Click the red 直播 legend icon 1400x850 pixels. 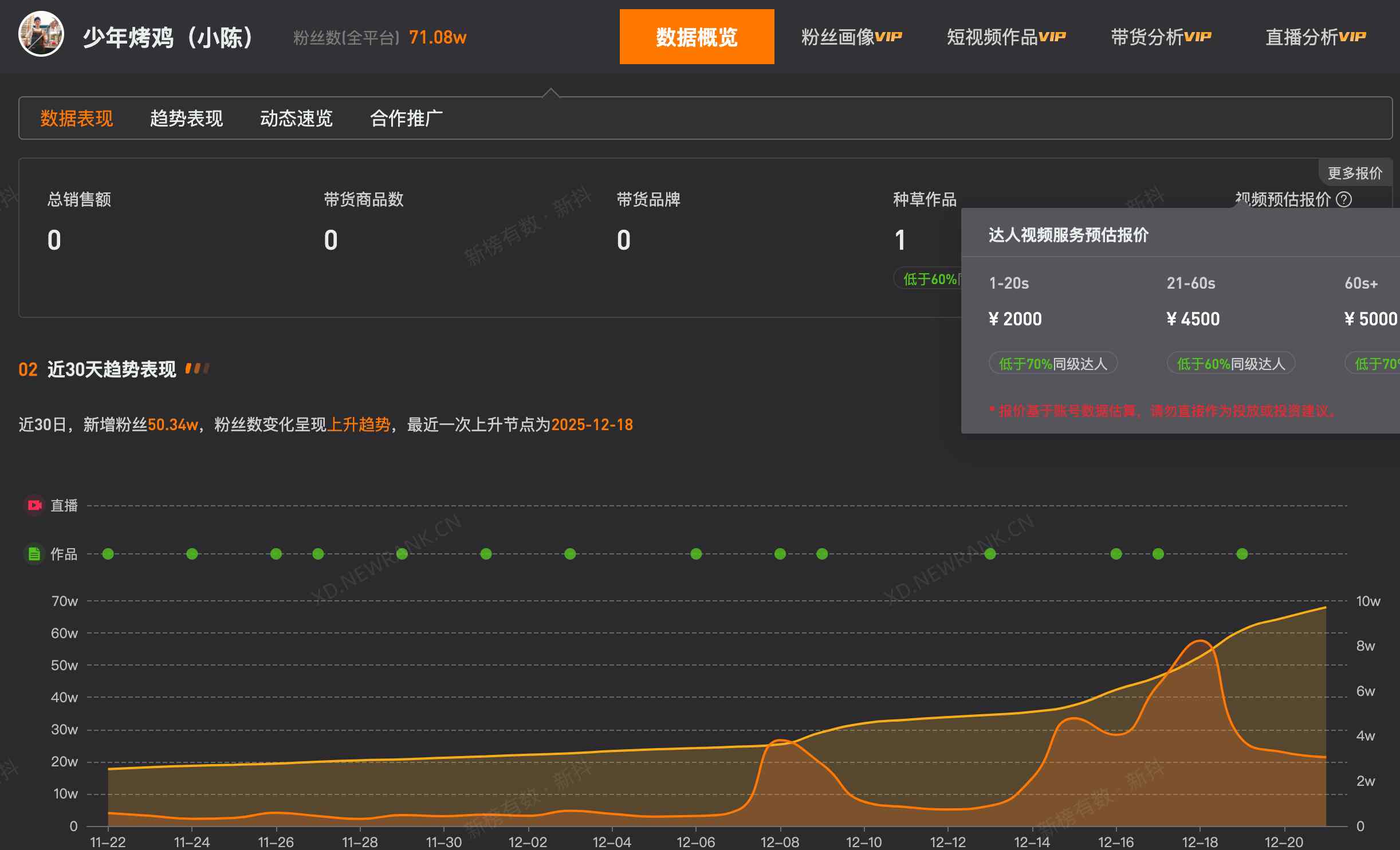click(34, 505)
